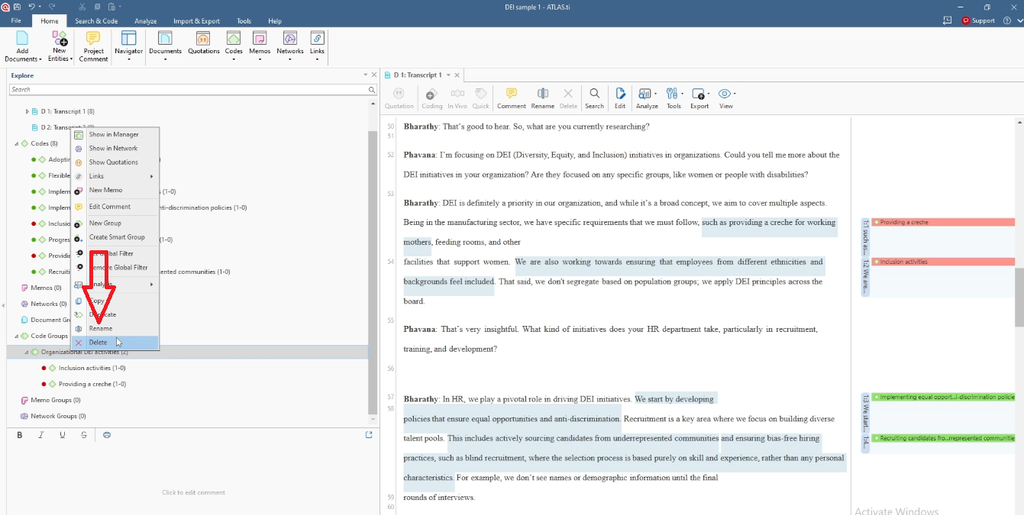The image size is (1024, 515).
Task: Open the File menu tab
Action: pyautogui.click(x=16, y=21)
